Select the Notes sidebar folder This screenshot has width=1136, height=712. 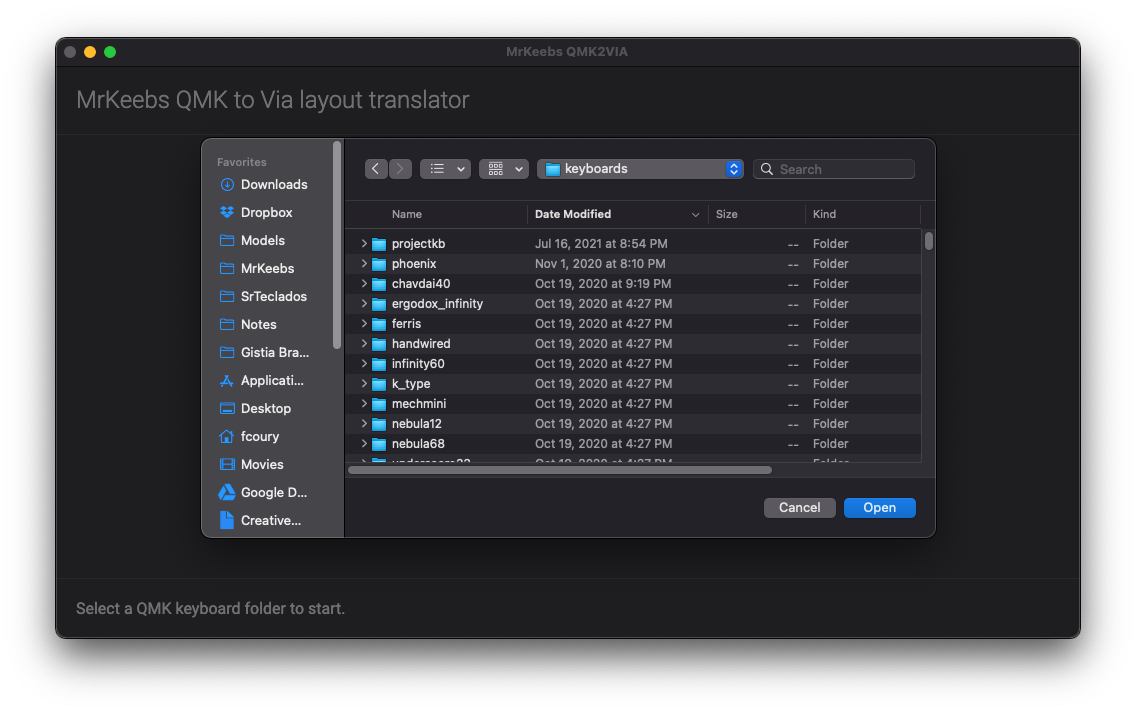click(x=248, y=324)
